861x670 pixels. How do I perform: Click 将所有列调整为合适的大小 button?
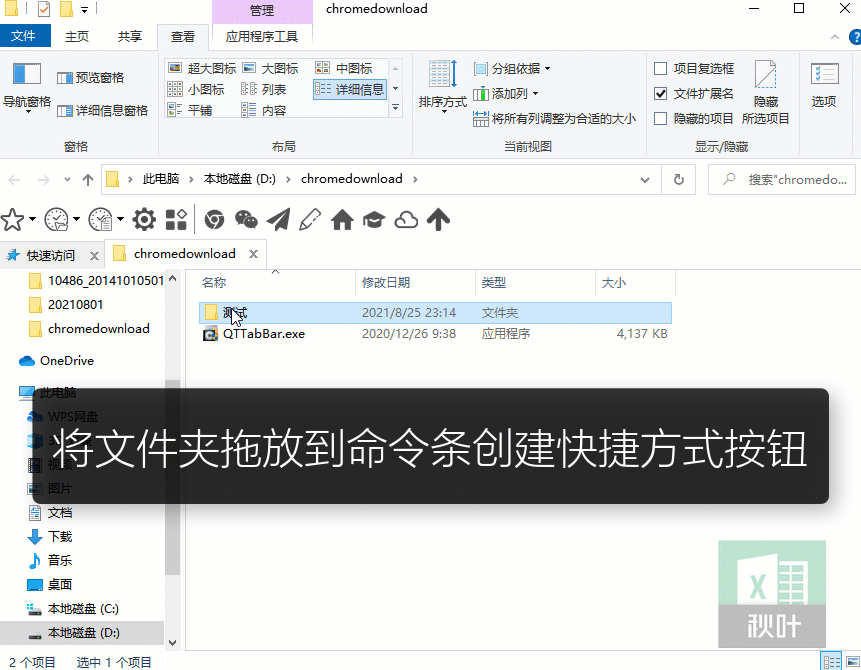pos(555,118)
